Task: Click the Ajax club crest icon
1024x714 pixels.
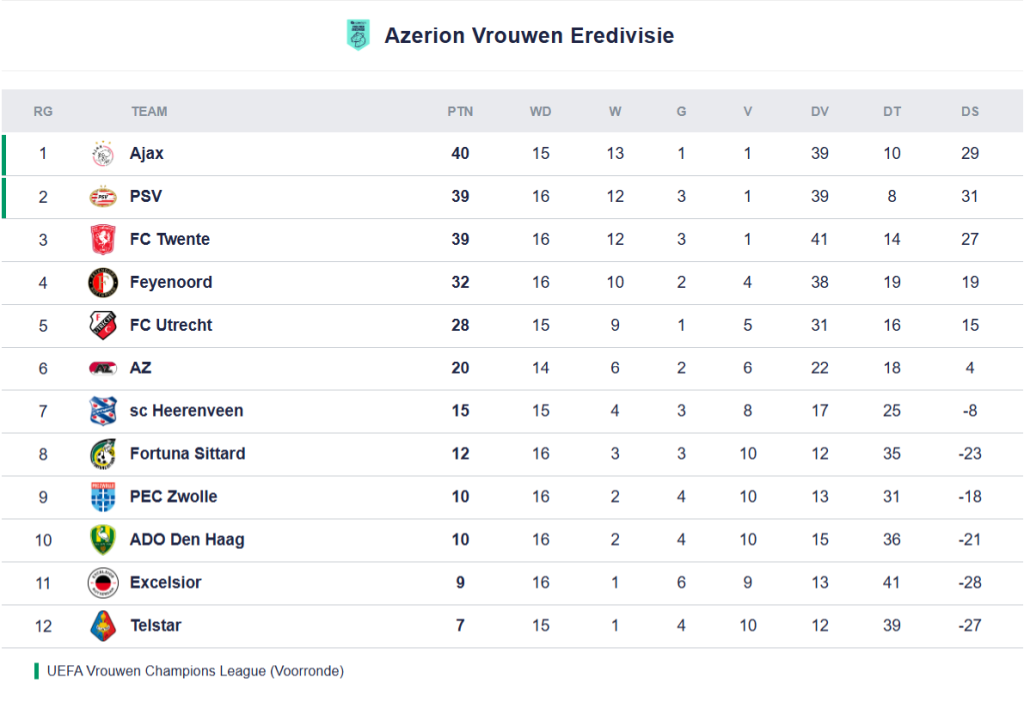Action: pyautogui.click(x=103, y=154)
